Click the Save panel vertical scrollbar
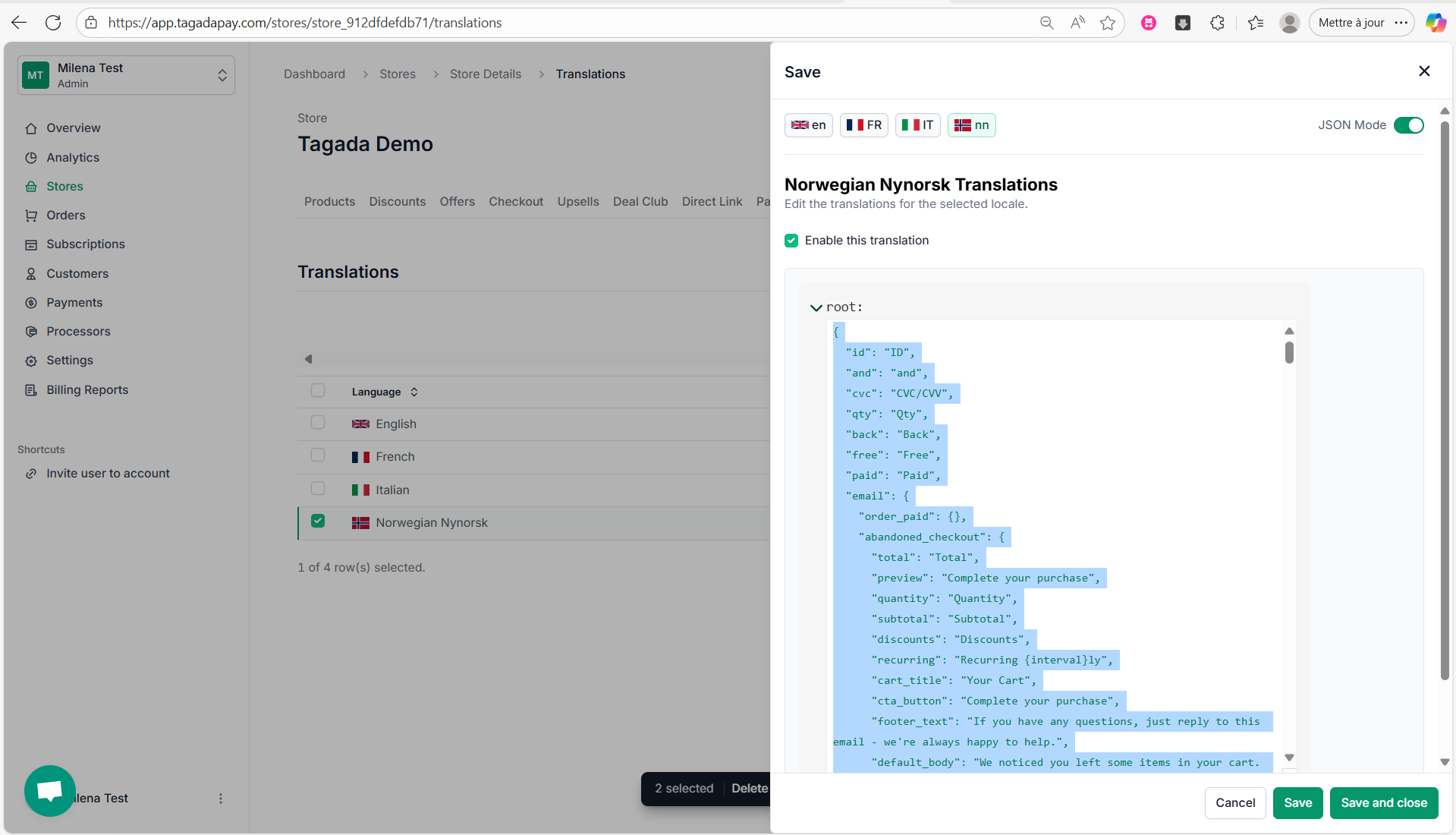 click(x=1445, y=402)
